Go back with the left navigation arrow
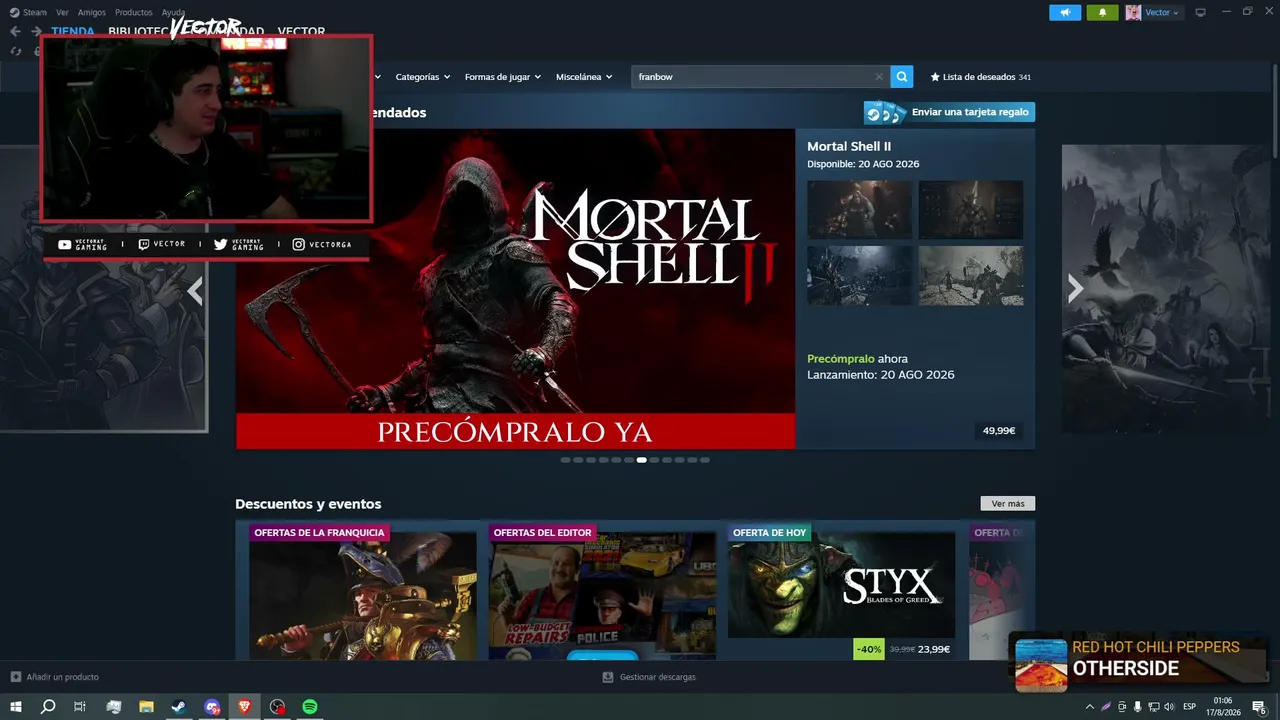This screenshot has height=720, width=1280. [15, 31]
